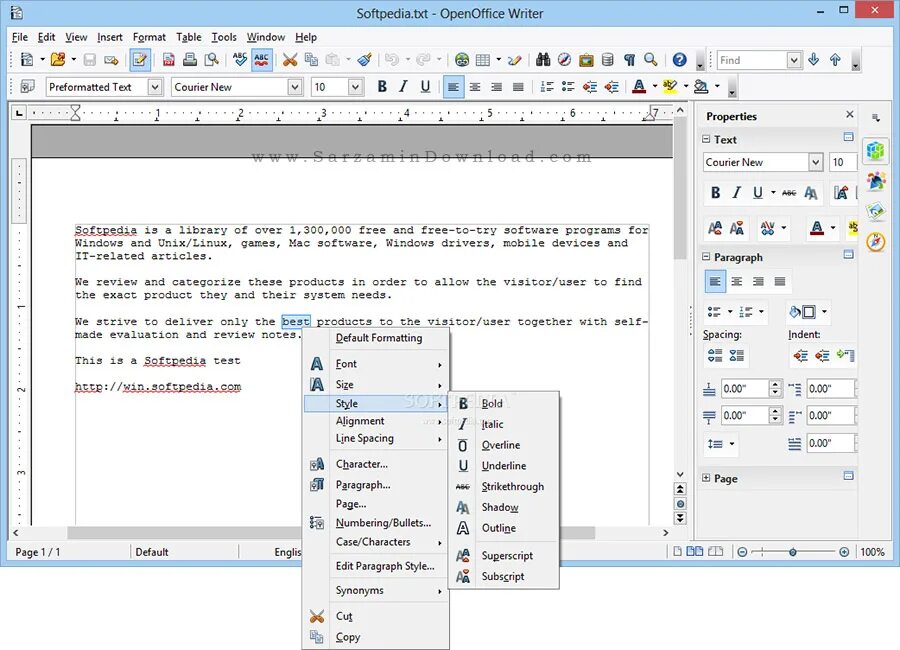
Task: Open the Find toolbar dropdown arrow
Action: (x=794, y=60)
